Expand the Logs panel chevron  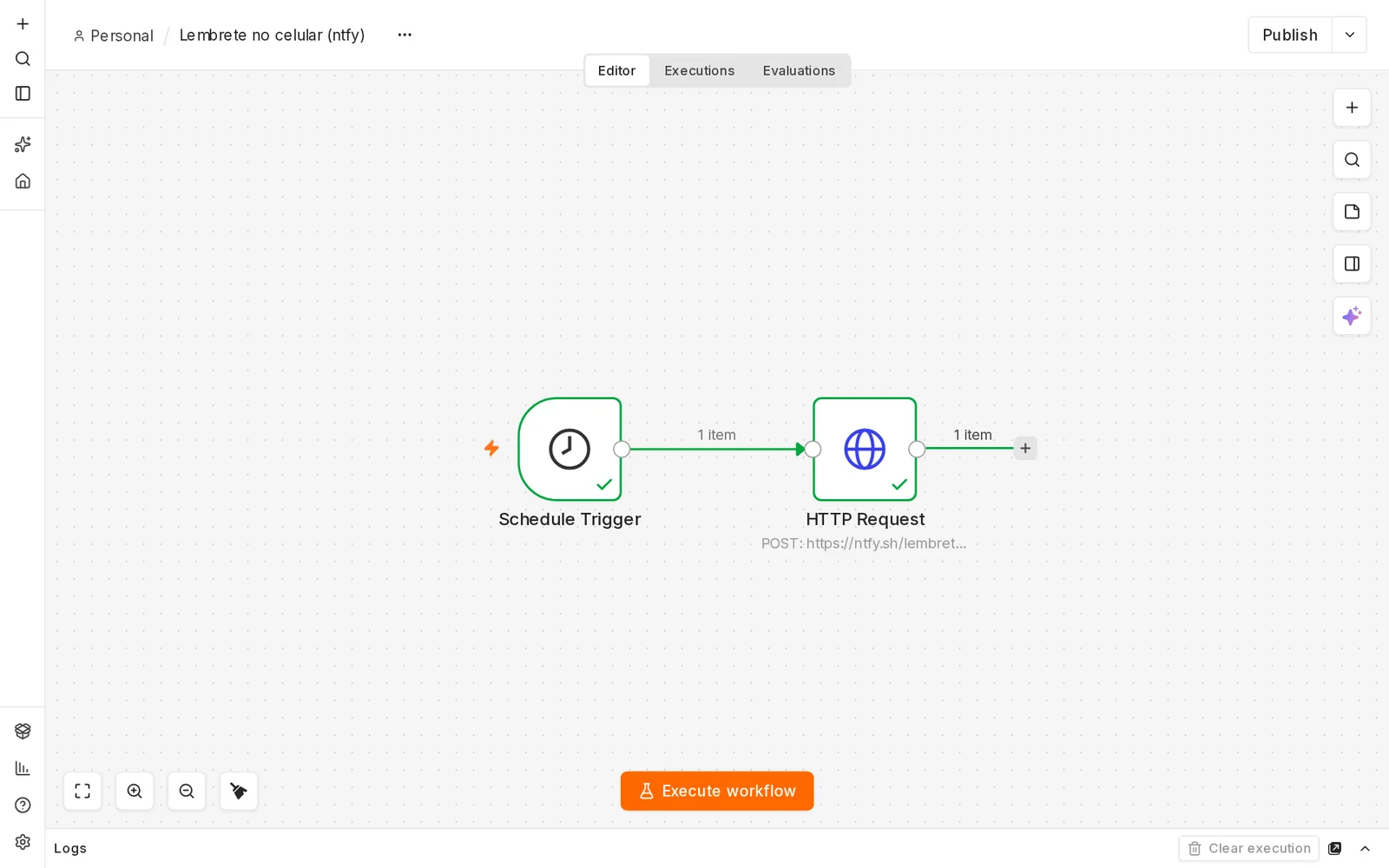pos(1365,848)
